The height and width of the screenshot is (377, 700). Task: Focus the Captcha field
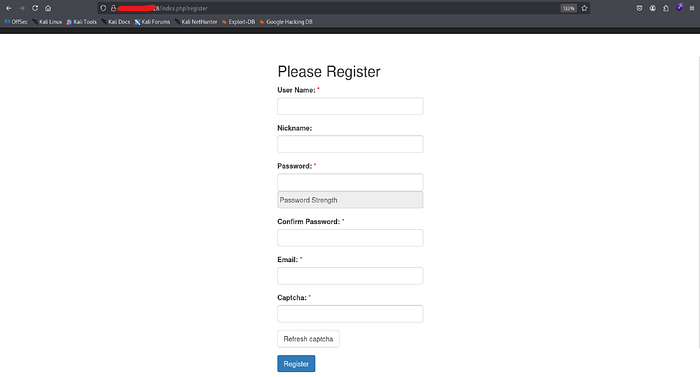tap(350, 314)
